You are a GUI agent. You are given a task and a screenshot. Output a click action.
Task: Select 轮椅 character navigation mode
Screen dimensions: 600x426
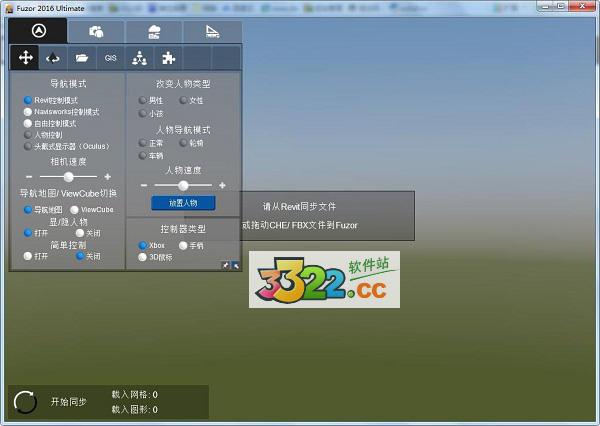[x=191, y=143]
